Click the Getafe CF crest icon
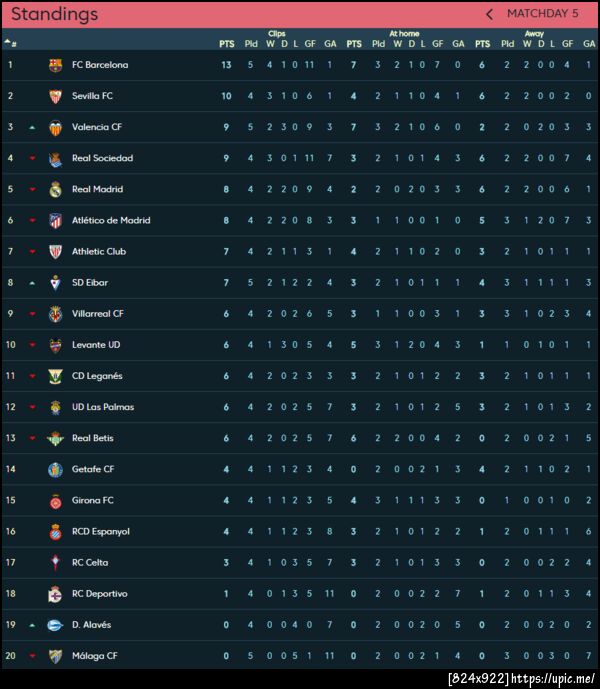 55,469
